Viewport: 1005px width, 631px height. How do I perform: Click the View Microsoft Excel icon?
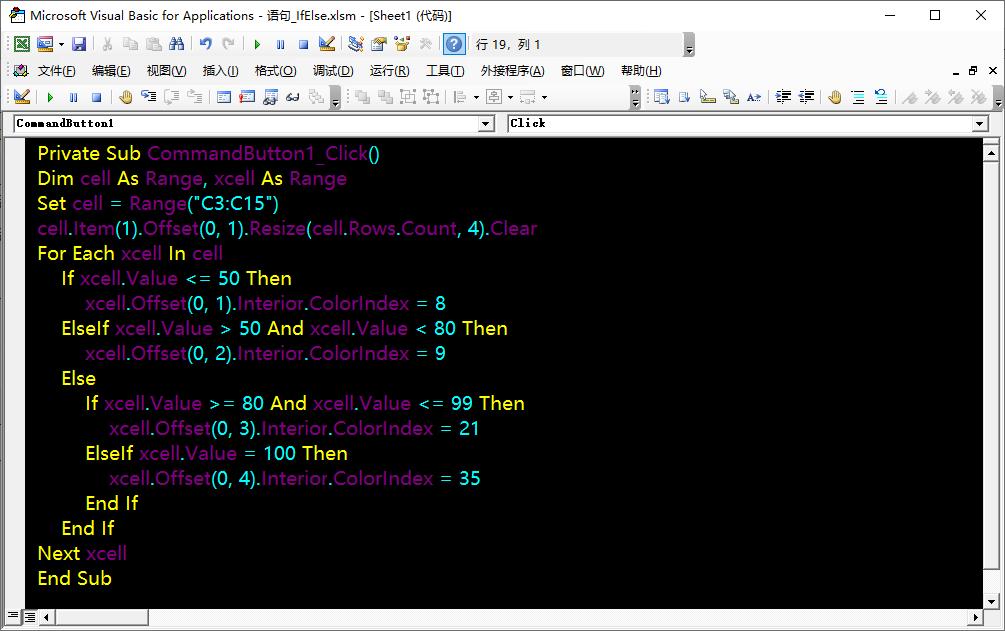coord(21,44)
